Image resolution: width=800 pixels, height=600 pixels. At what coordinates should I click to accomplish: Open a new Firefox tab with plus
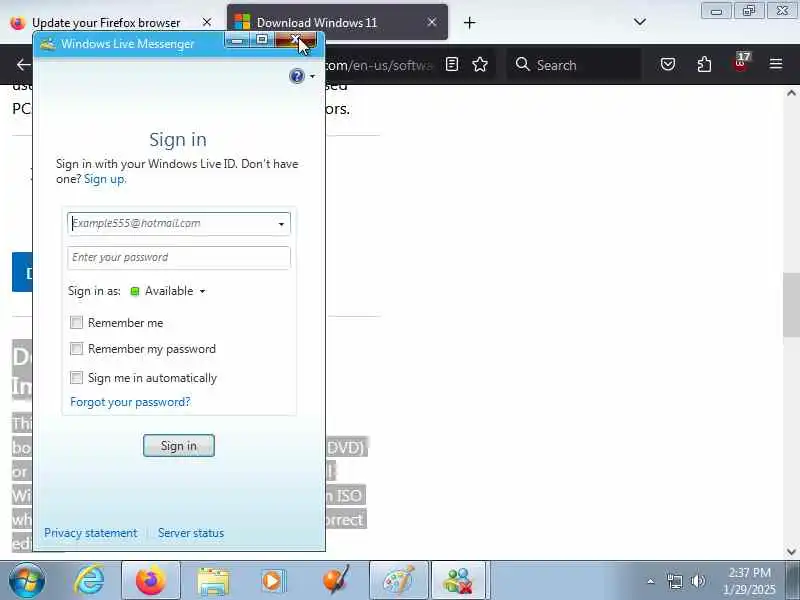tap(469, 22)
